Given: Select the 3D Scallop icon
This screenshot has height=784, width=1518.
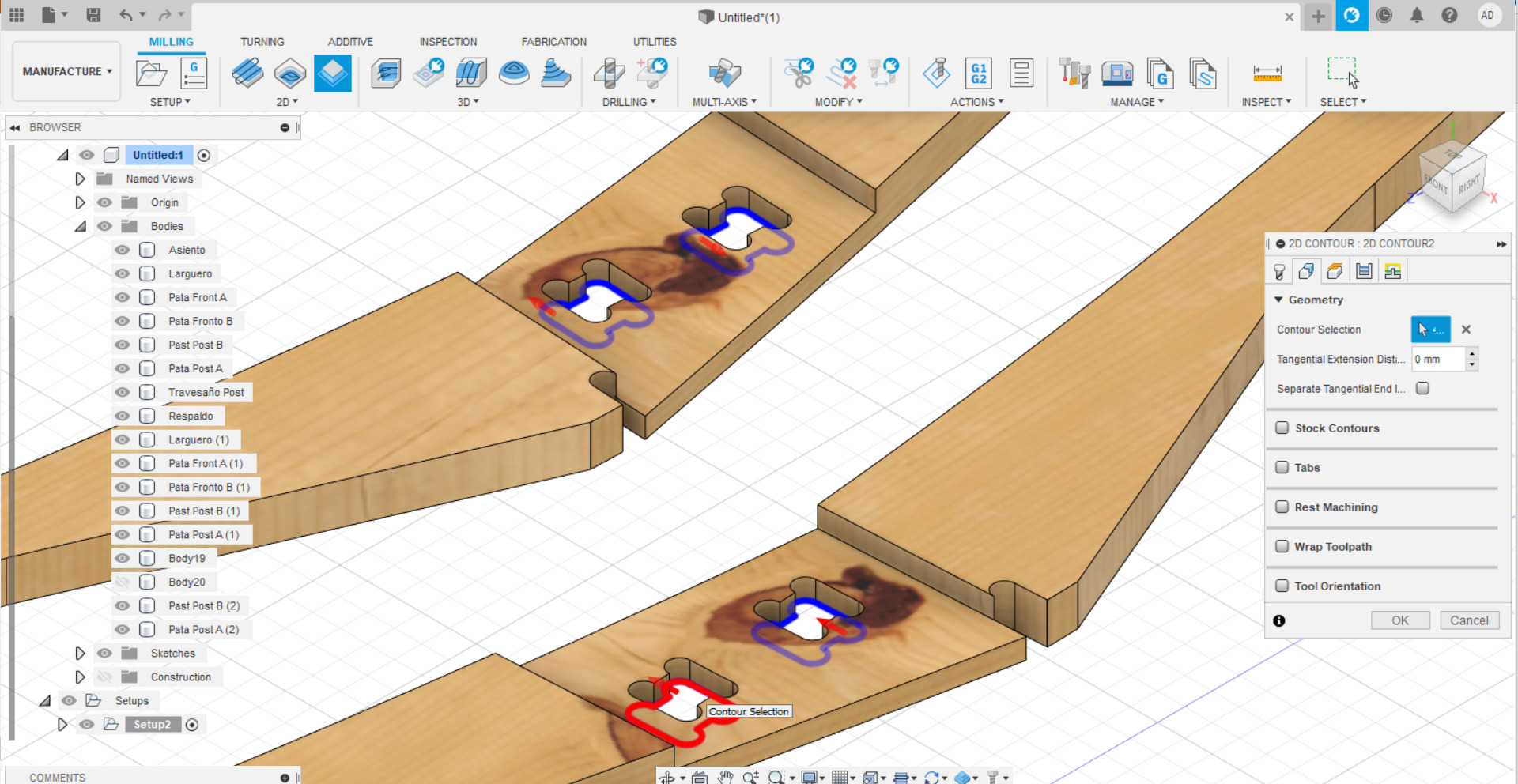Looking at the screenshot, I should [514, 74].
